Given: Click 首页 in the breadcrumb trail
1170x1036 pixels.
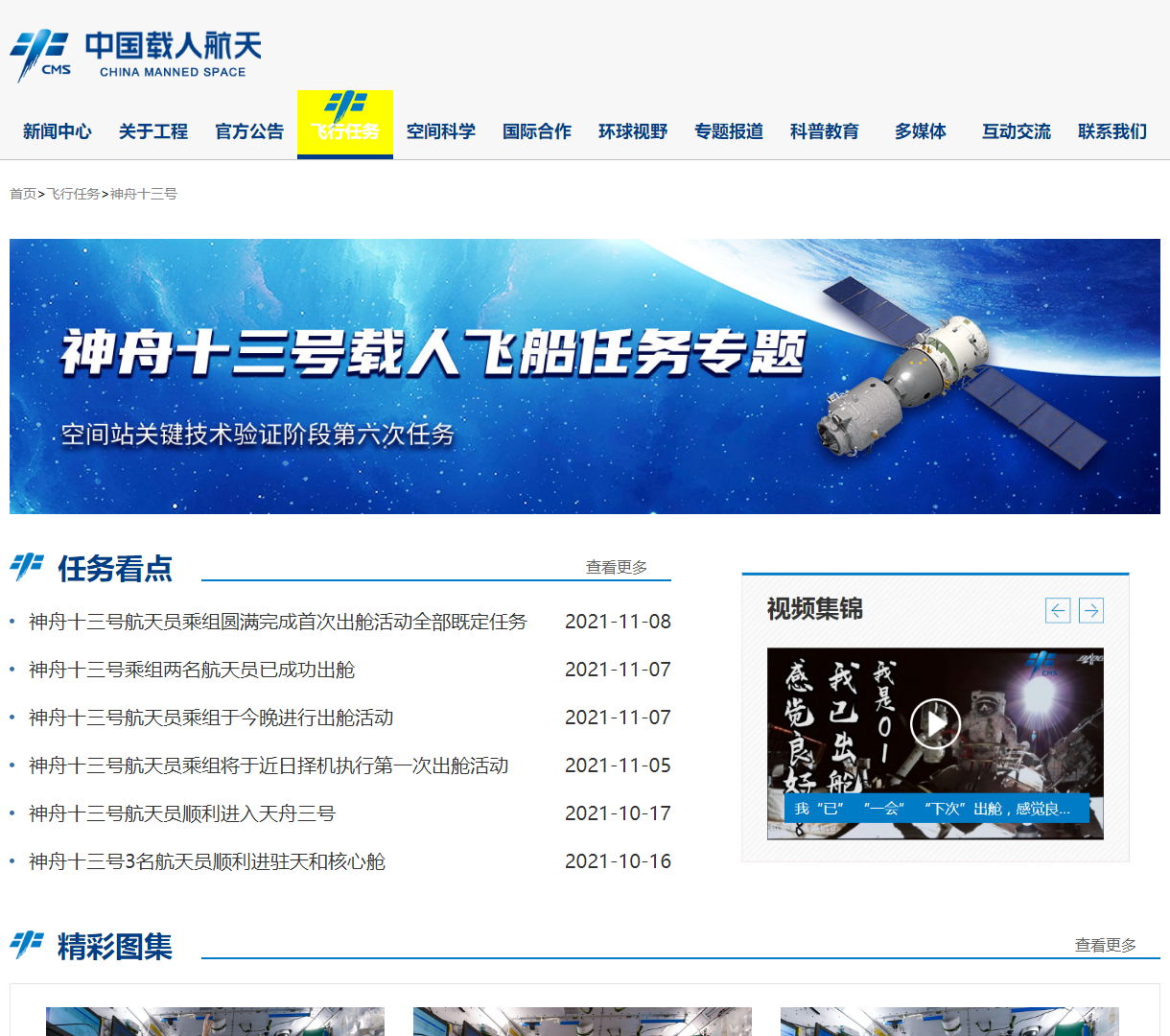Looking at the screenshot, I should click(21, 193).
